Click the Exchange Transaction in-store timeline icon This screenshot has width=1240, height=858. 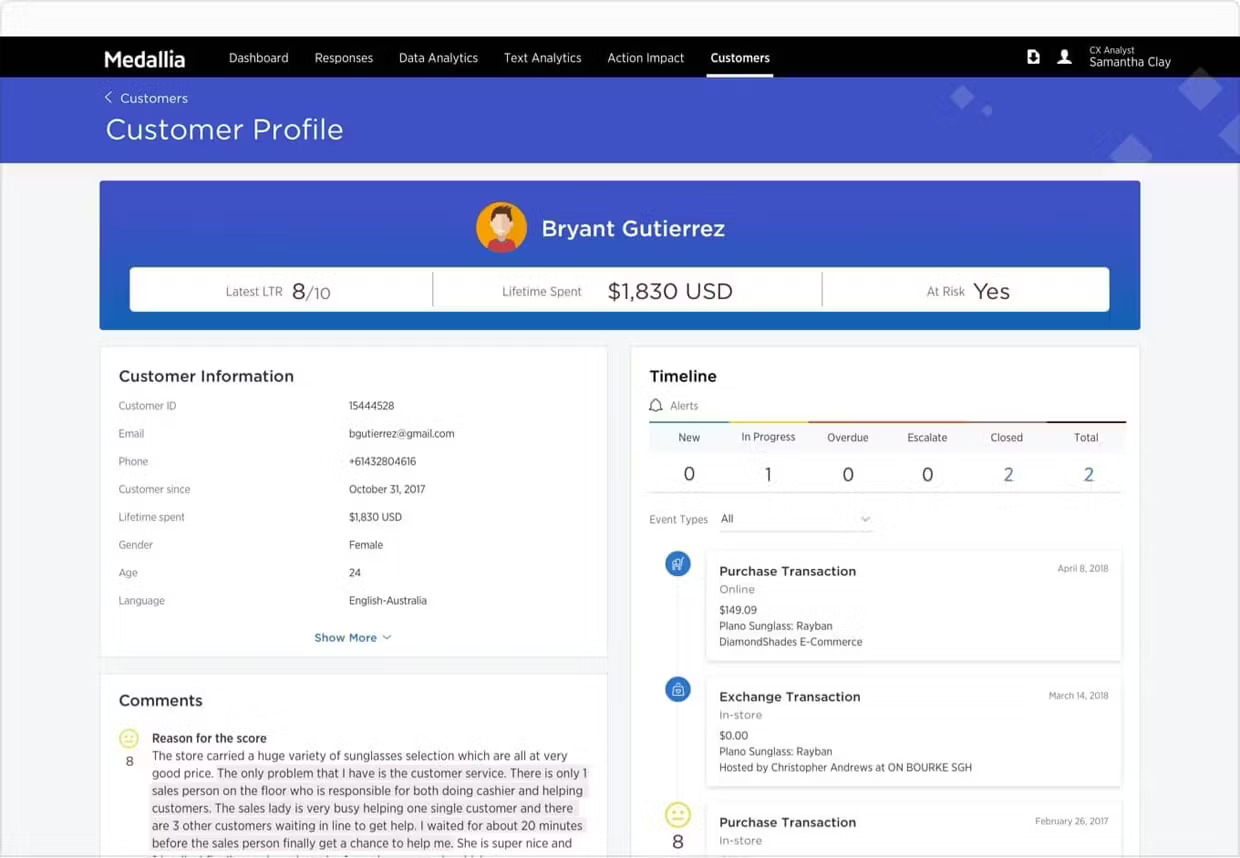coord(678,689)
